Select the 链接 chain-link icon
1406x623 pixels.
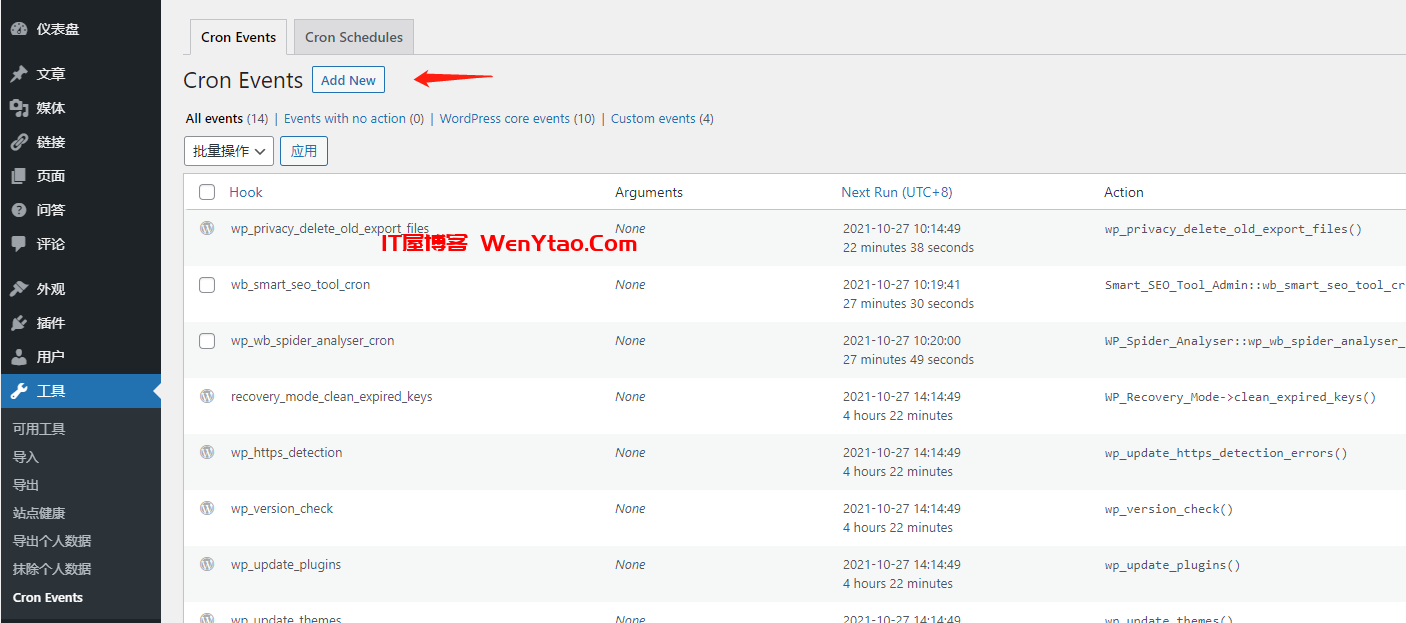click(19, 142)
